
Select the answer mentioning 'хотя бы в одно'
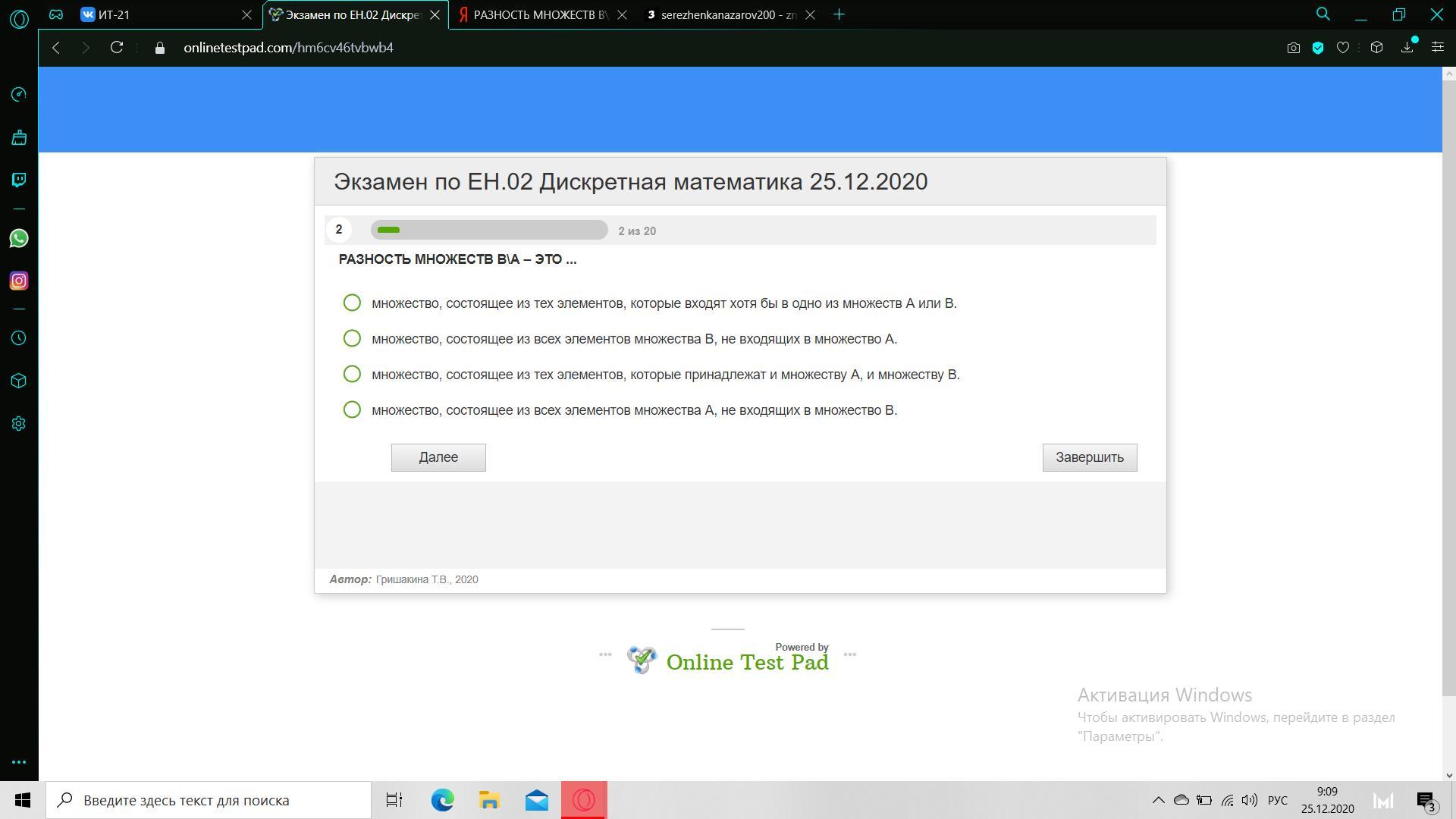click(352, 303)
